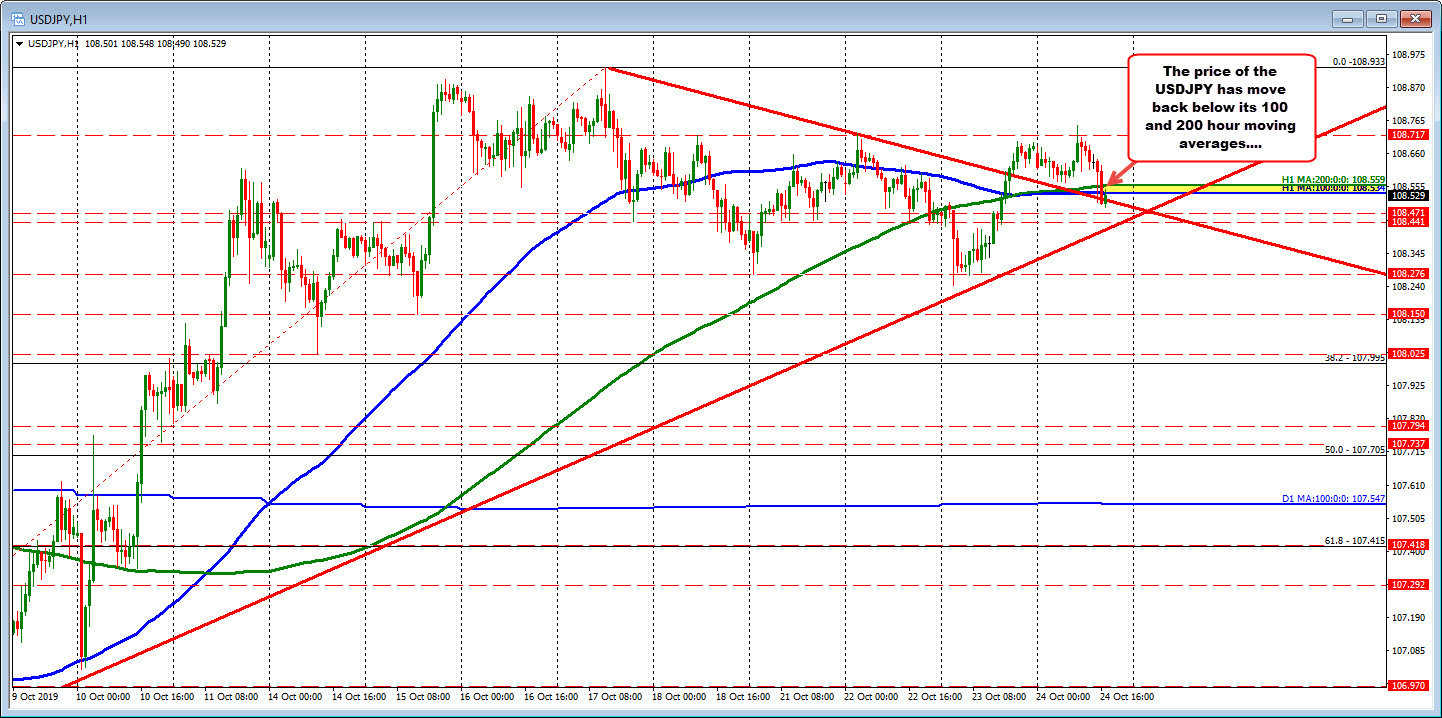This screenshot has height=718, width=1442.
Task: Select the 108.276 red price label
Action: [x=1408, y=274]
